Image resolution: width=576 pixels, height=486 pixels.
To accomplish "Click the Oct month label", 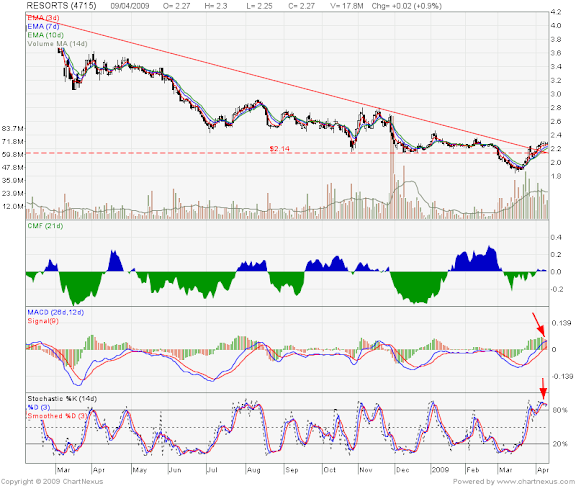I will [330, 470].
